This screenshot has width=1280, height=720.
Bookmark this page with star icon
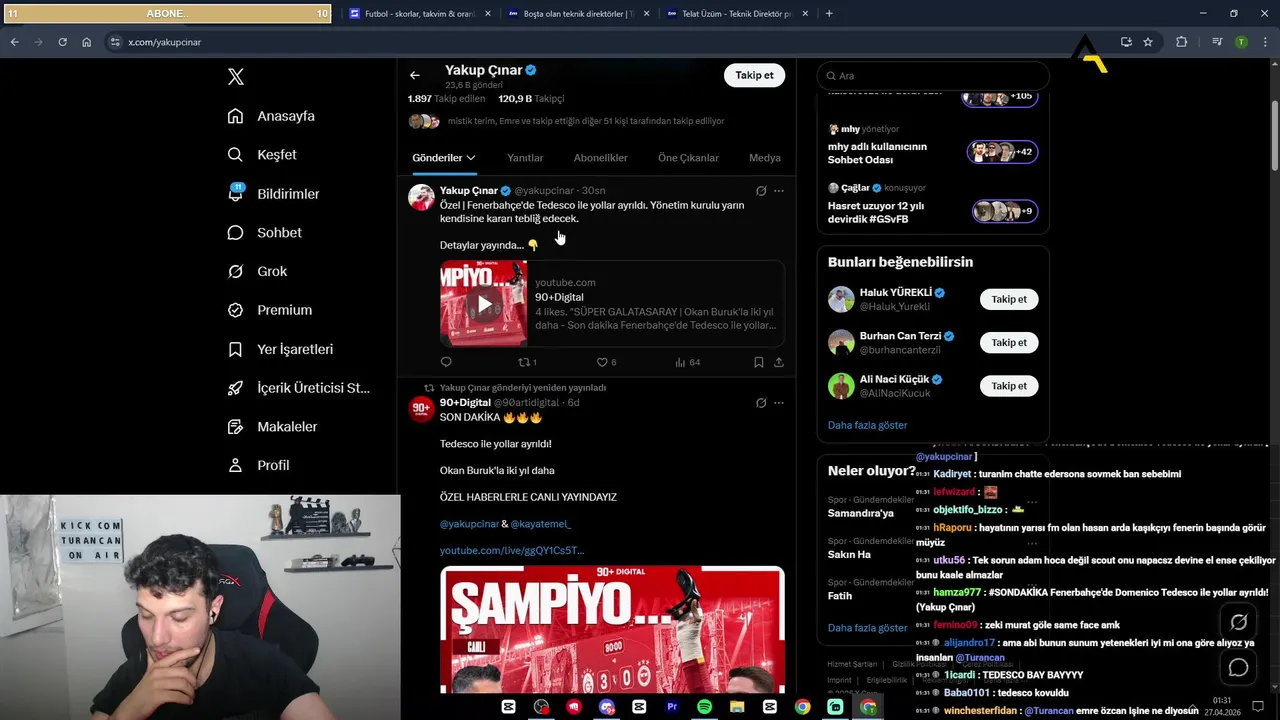click(x=1148, y=42)
